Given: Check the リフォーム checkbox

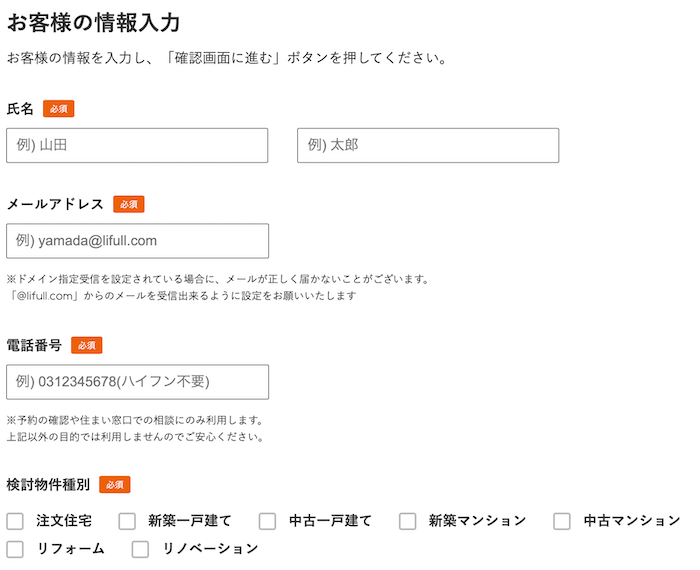Looking at the screenshot, I should pyautogui.click(x=15, y=549).
